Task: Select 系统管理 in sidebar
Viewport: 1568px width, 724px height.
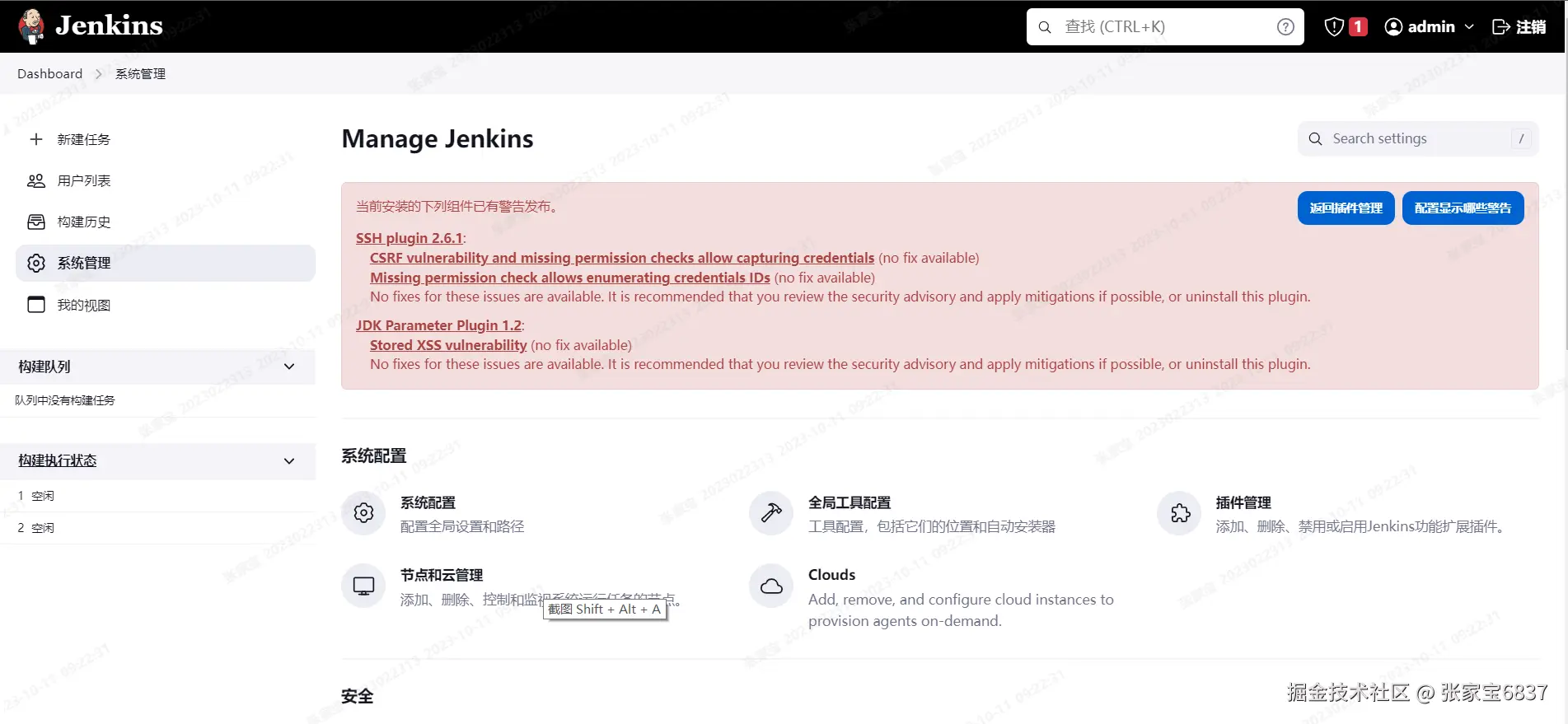Action: click(166, 263)
